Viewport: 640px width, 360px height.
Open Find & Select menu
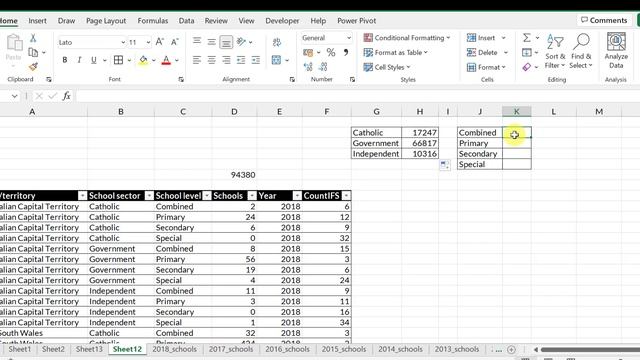(x=581, y=51)
